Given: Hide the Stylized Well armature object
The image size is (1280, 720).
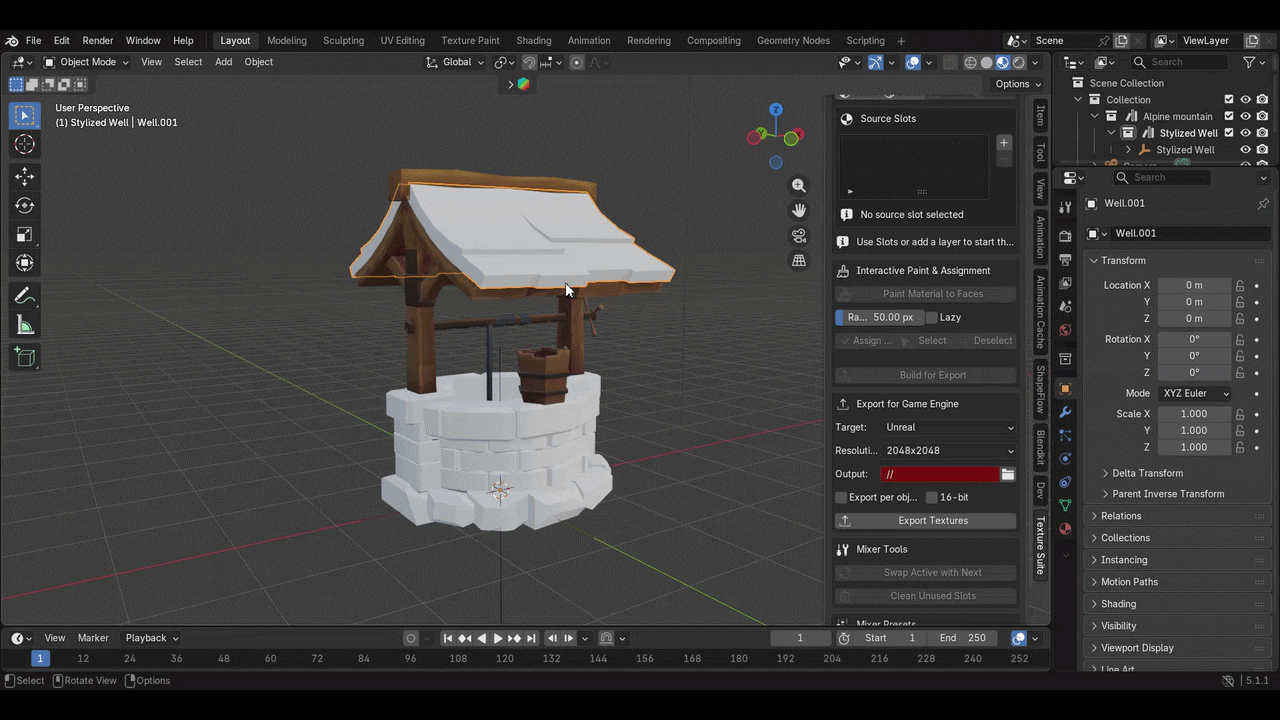Looking at the screenshot, I should (1246, 150).
